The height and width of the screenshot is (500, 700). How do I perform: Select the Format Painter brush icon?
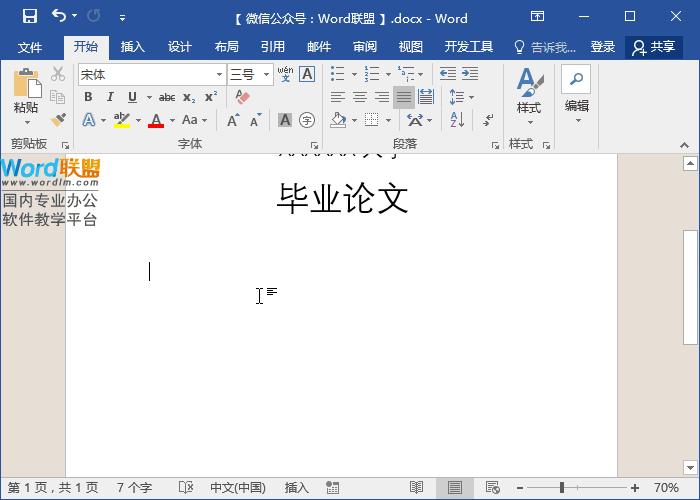[x=58, y=120]
